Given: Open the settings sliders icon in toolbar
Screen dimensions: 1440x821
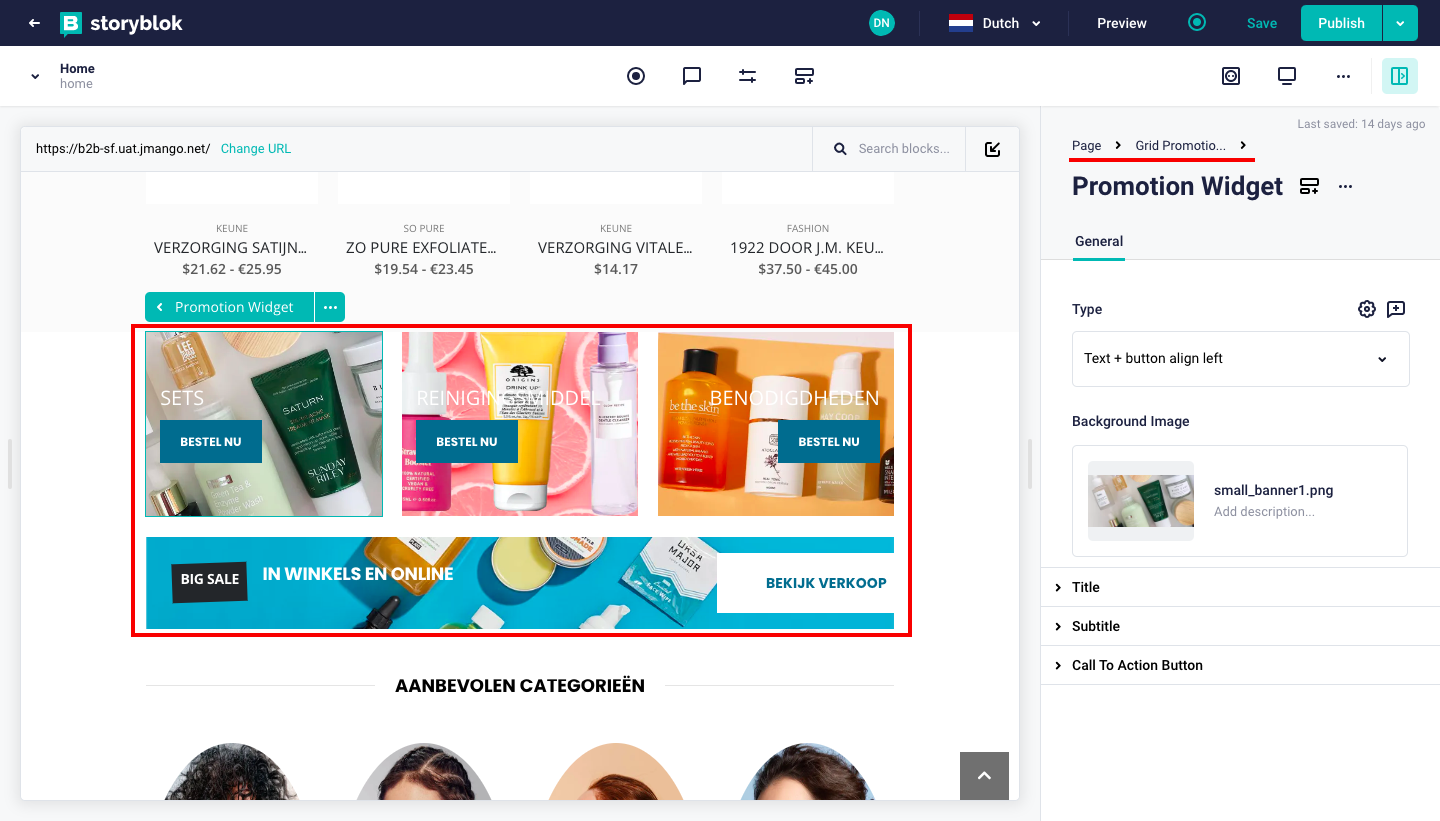Looking at the screenshot, I should click(x=747, y=76).
